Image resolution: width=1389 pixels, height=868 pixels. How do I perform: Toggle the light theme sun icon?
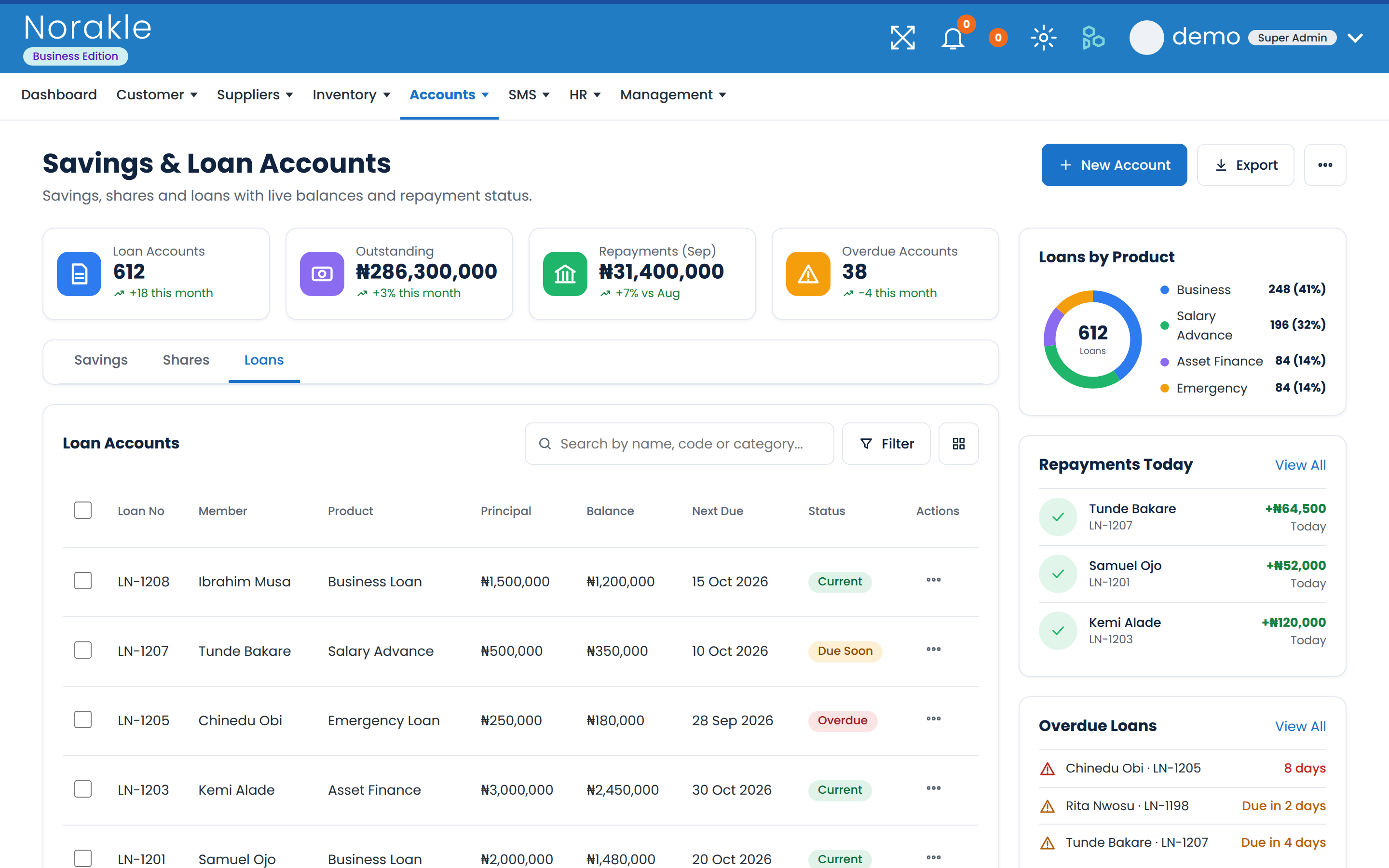coord(1044,38)
